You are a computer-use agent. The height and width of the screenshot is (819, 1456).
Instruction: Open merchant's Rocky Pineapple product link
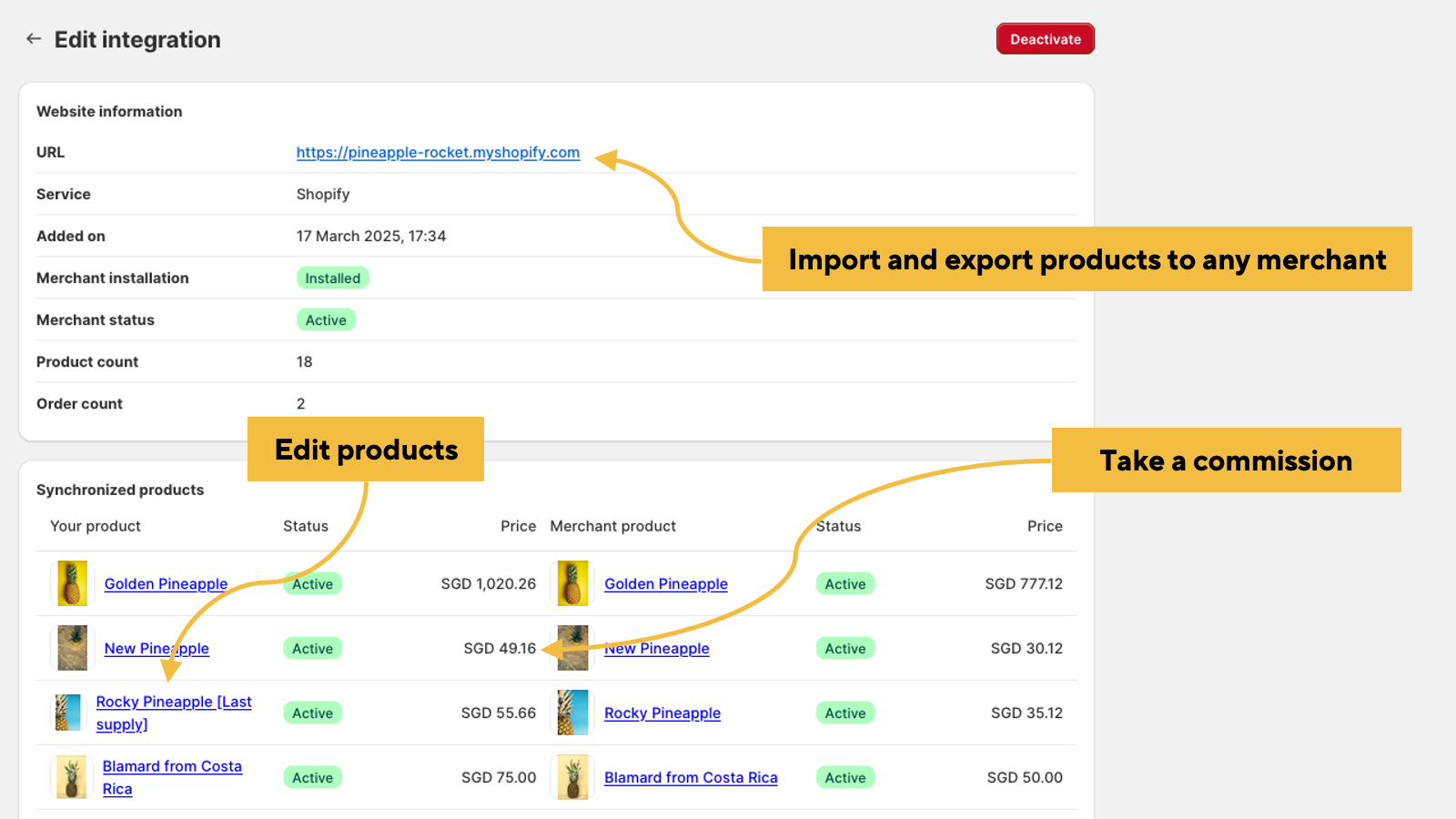click(x=662, y=713)
